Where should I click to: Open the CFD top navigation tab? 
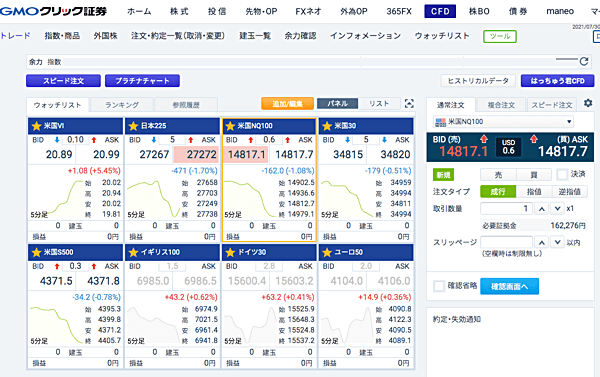440,11
